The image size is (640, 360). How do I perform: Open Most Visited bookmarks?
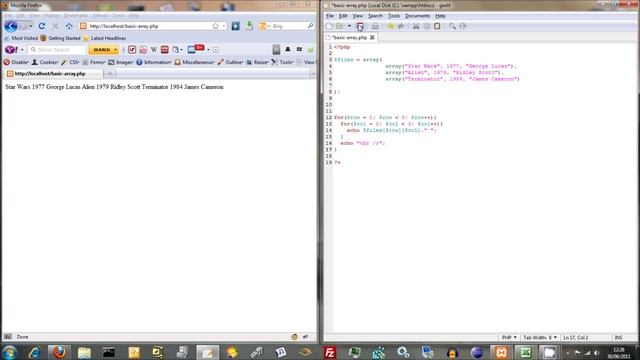pyautogui.click(x=21, y=38)
